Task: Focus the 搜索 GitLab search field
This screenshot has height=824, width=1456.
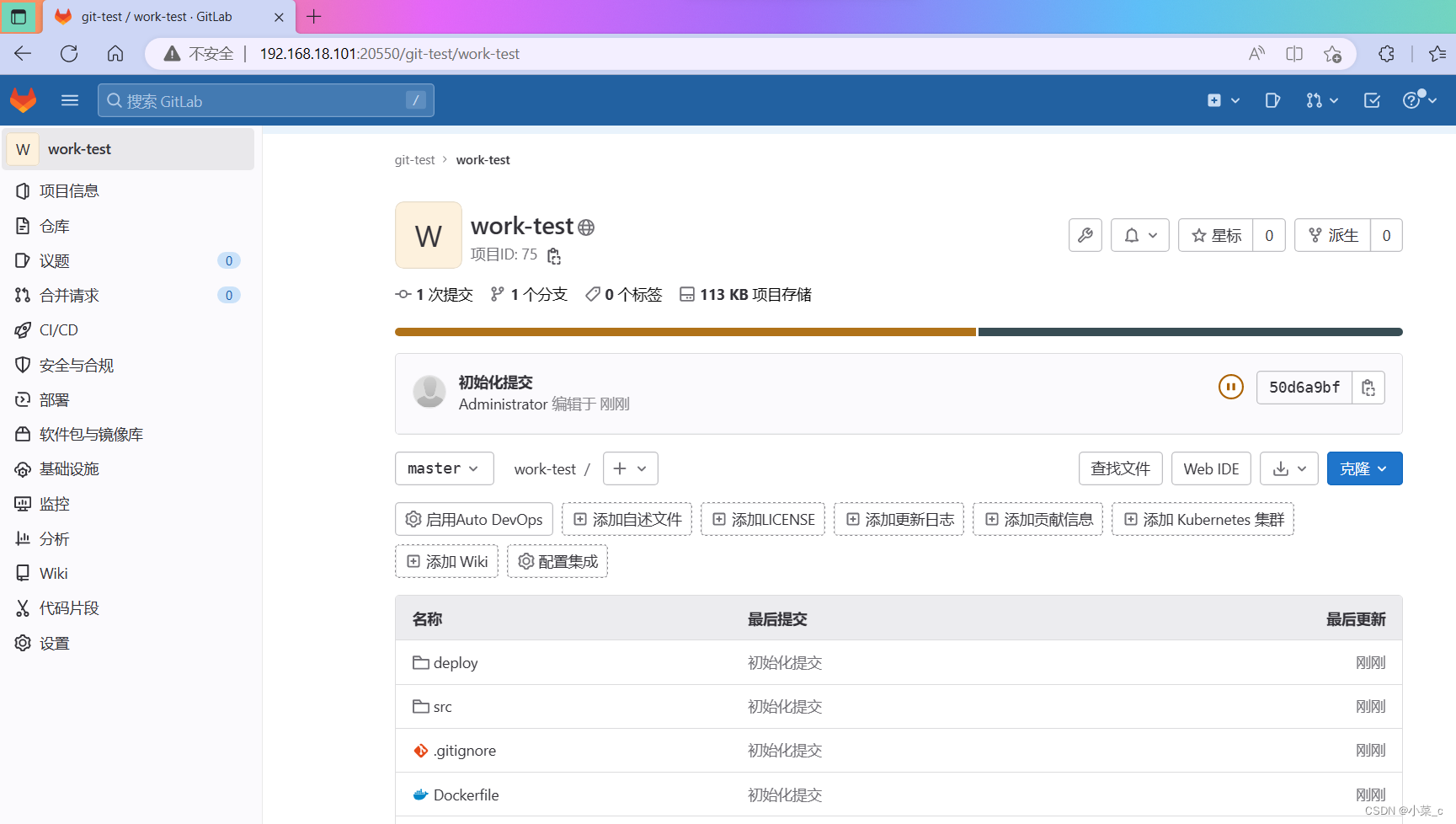Action: click(265, 100)
